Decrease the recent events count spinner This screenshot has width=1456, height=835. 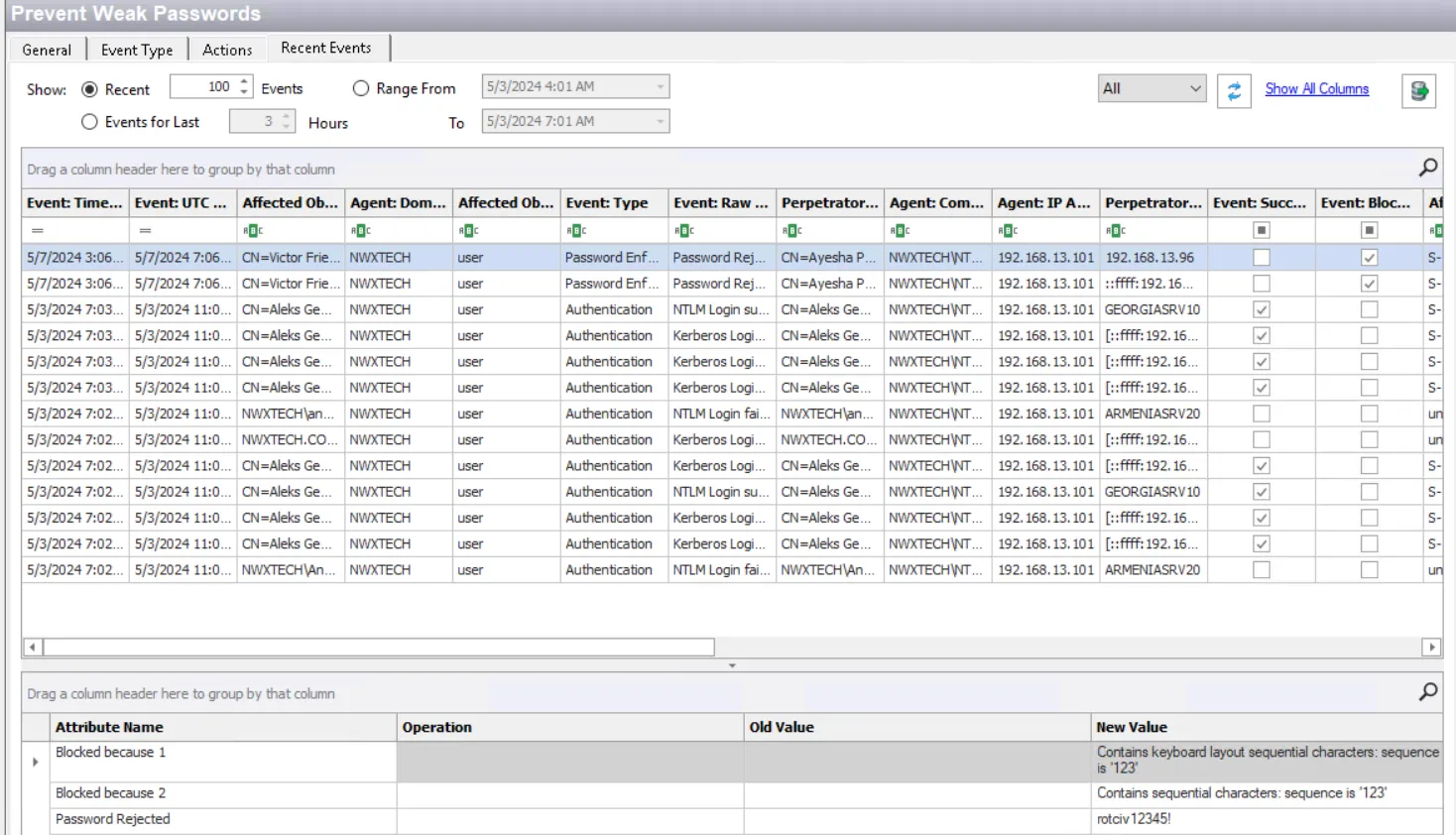coord(244,92)
